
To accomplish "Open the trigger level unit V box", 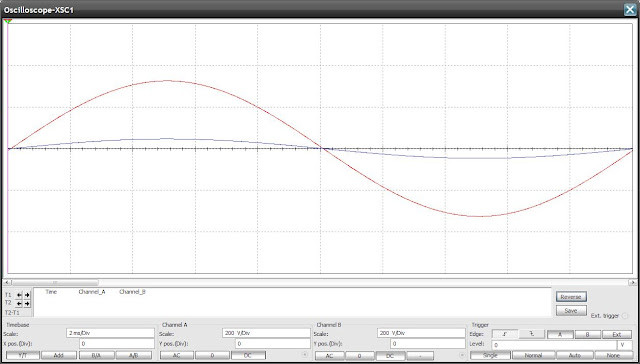I will pyautogui.click(x=624, y=345).
